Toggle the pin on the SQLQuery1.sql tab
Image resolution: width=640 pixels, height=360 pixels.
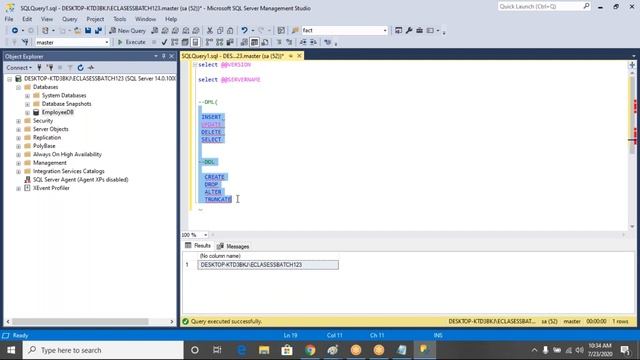tap(291, 56)
